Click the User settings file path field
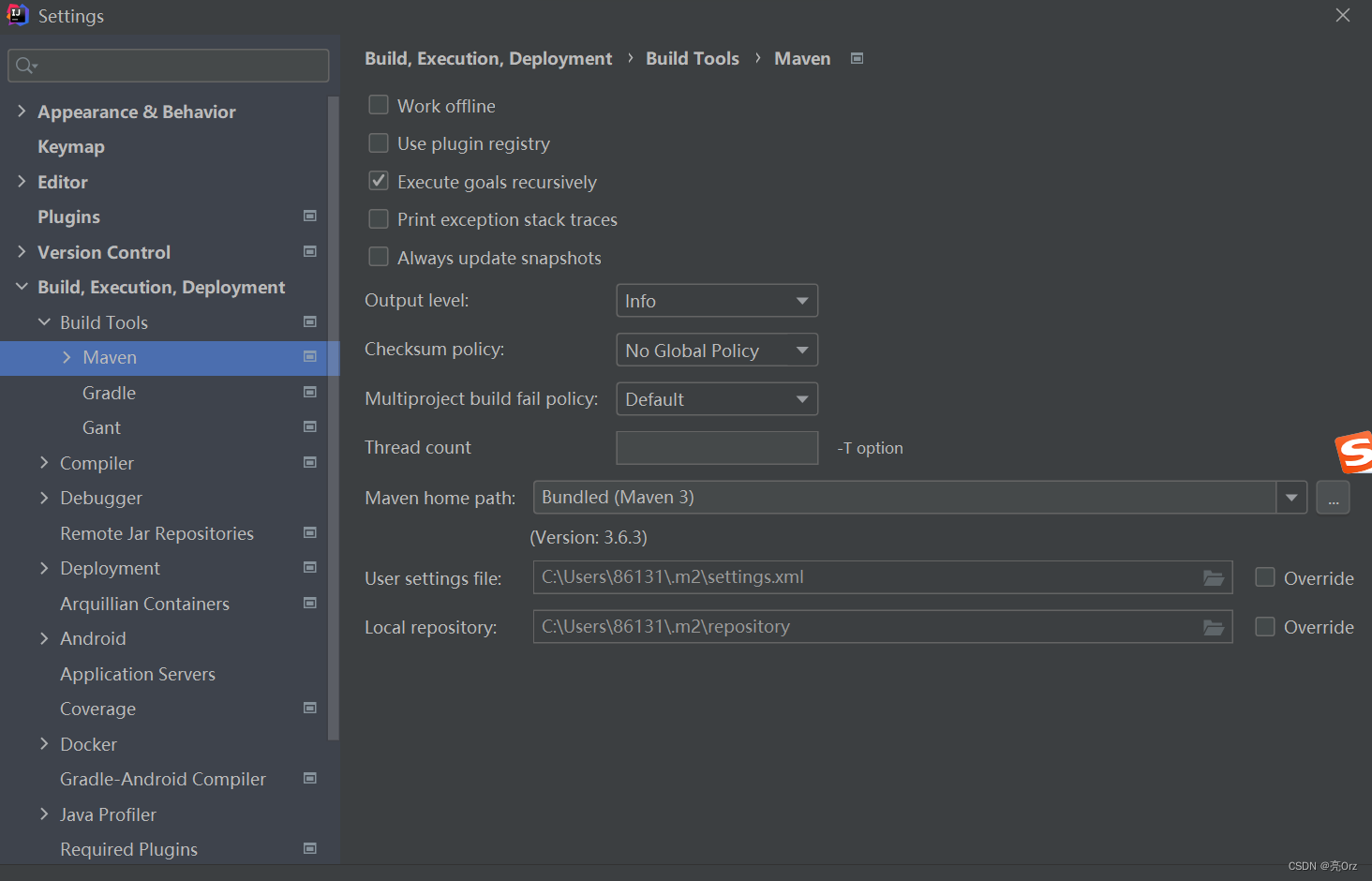Viewport: 1372px width, 881px height. click(x=883, y=577)
